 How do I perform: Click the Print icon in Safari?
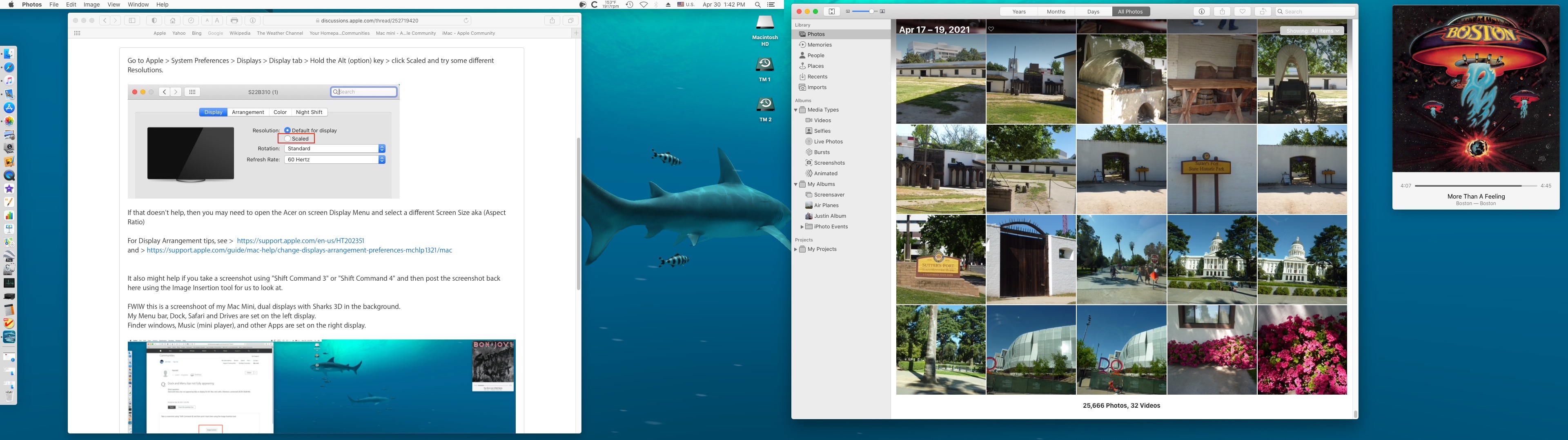pos(234,21)
